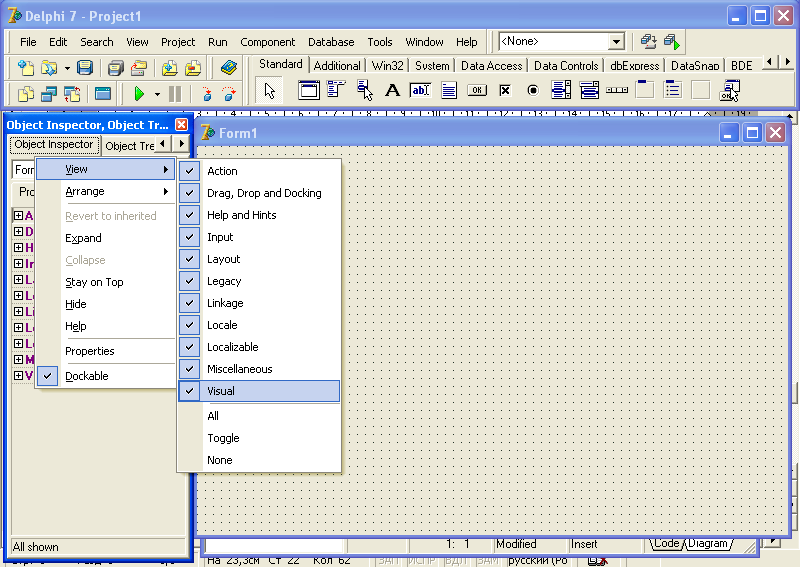Screen dimensions: 800x567
Task: Switch to the Data Access palette tab
Action: pyautogui.click(x=491, y=65)
